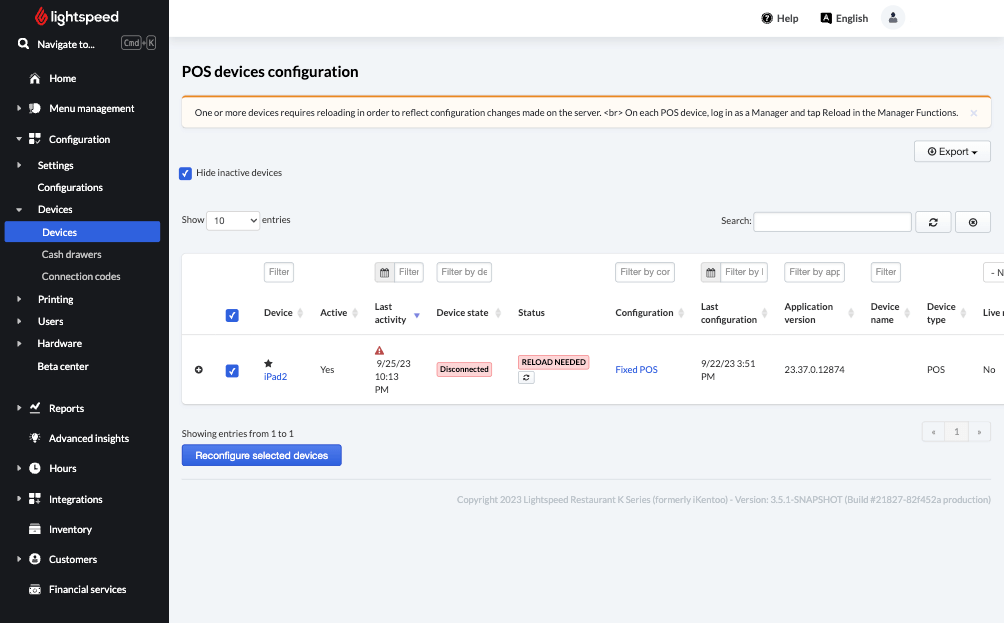Click the Home house icon
Screen dimensions: 1004x623
tap(35, 78)
